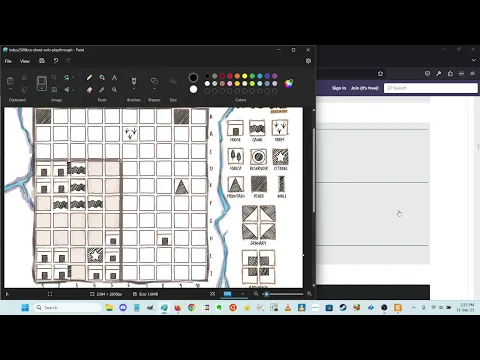Click the Rotate icon
480x360 pixels.
click(x=67, y=77)
